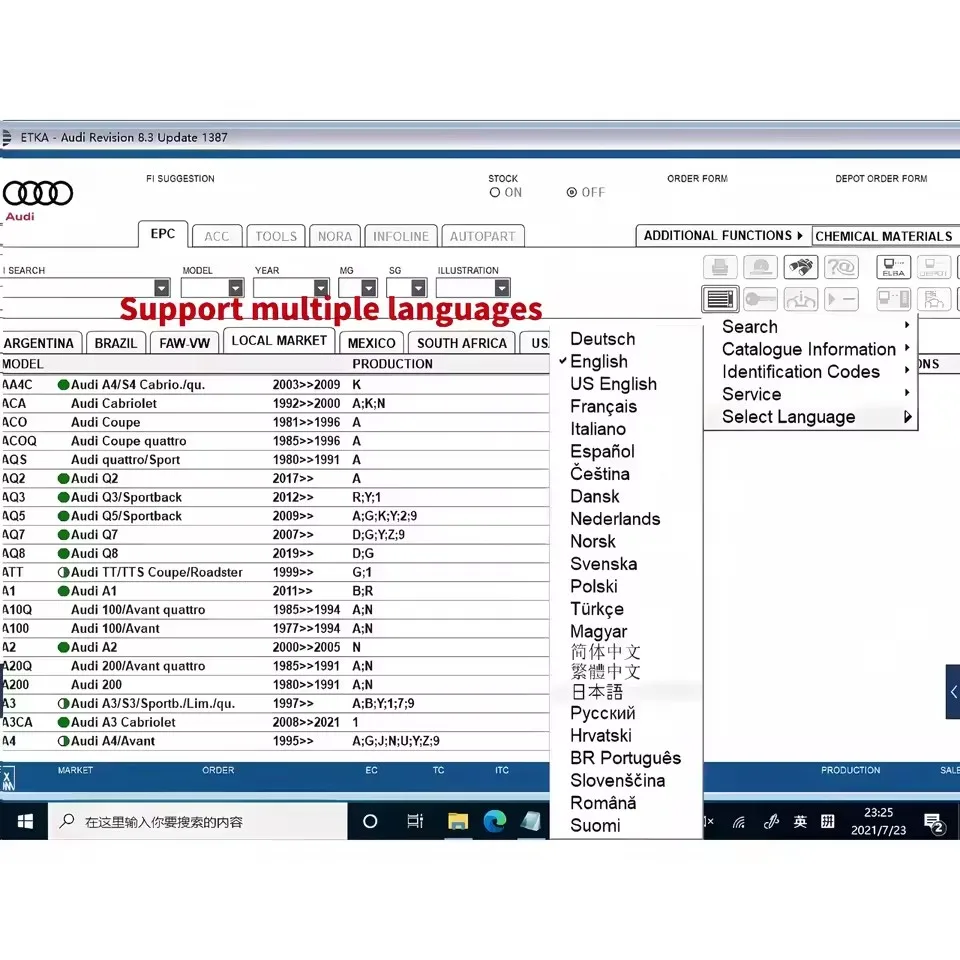Click the key icon in the toolbar

click(x=760, y=298)
